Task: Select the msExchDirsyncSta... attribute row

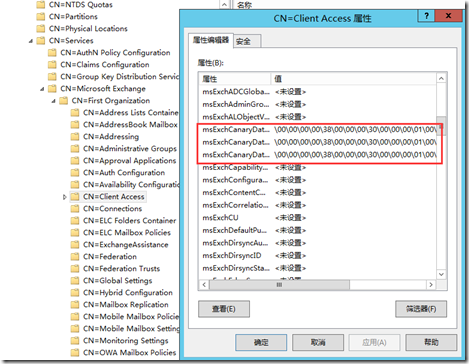Action: pyautogui.click(x=318, y=268)
